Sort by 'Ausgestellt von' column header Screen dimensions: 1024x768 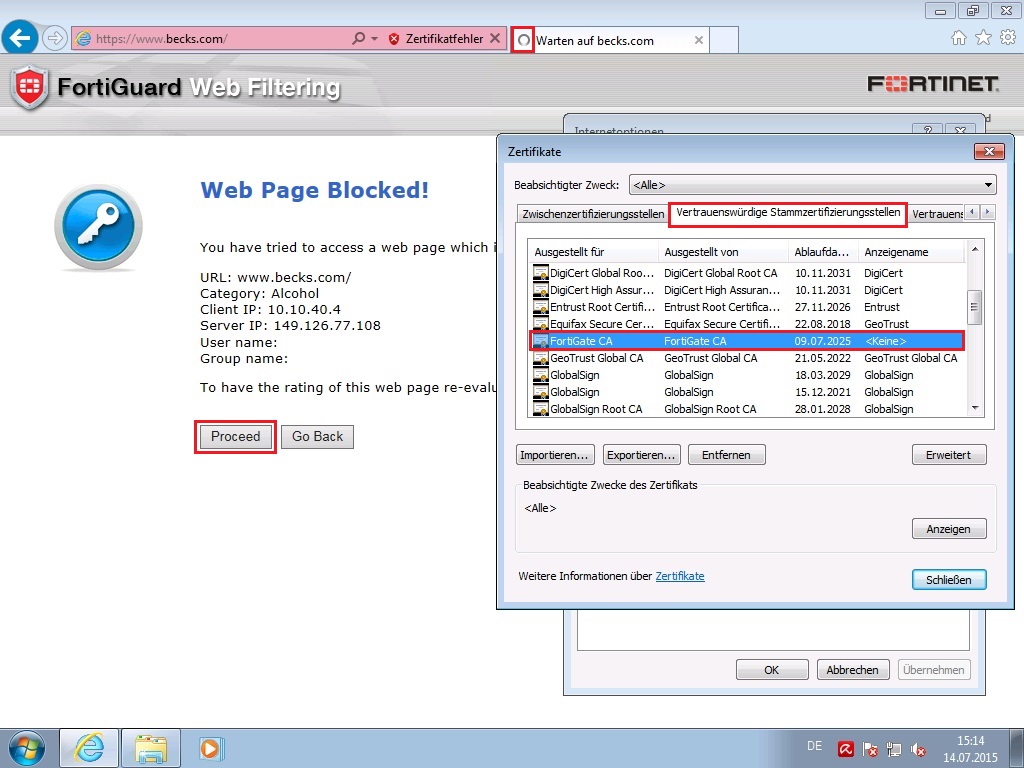click(724, 252)
